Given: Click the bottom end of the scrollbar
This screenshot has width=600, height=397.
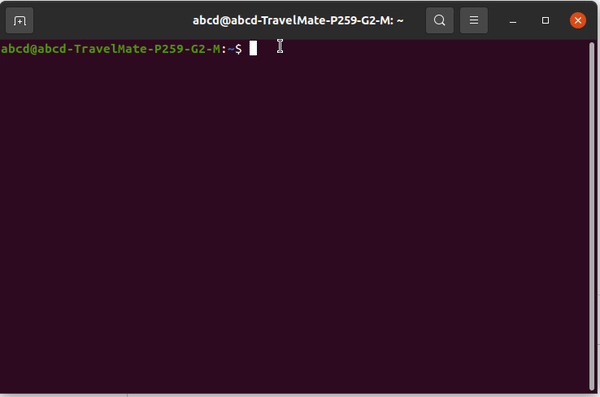Looking at the screenshot, I should pos(592,387).
